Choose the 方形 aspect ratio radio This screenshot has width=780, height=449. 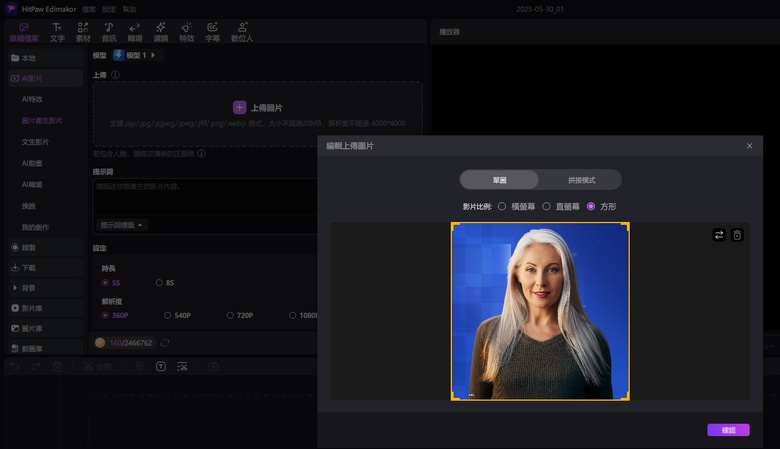[x=591, y=206]
